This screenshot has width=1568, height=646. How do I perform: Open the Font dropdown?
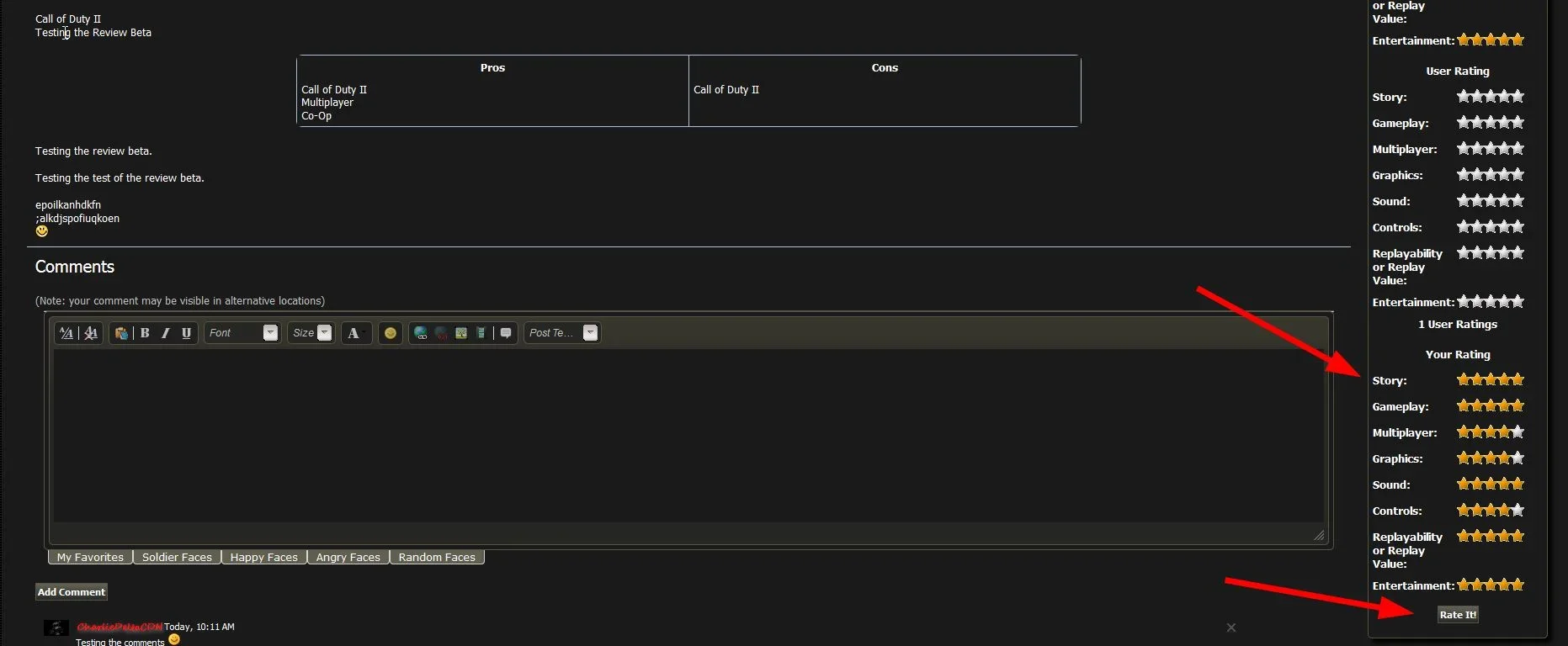tap(242, 333)
